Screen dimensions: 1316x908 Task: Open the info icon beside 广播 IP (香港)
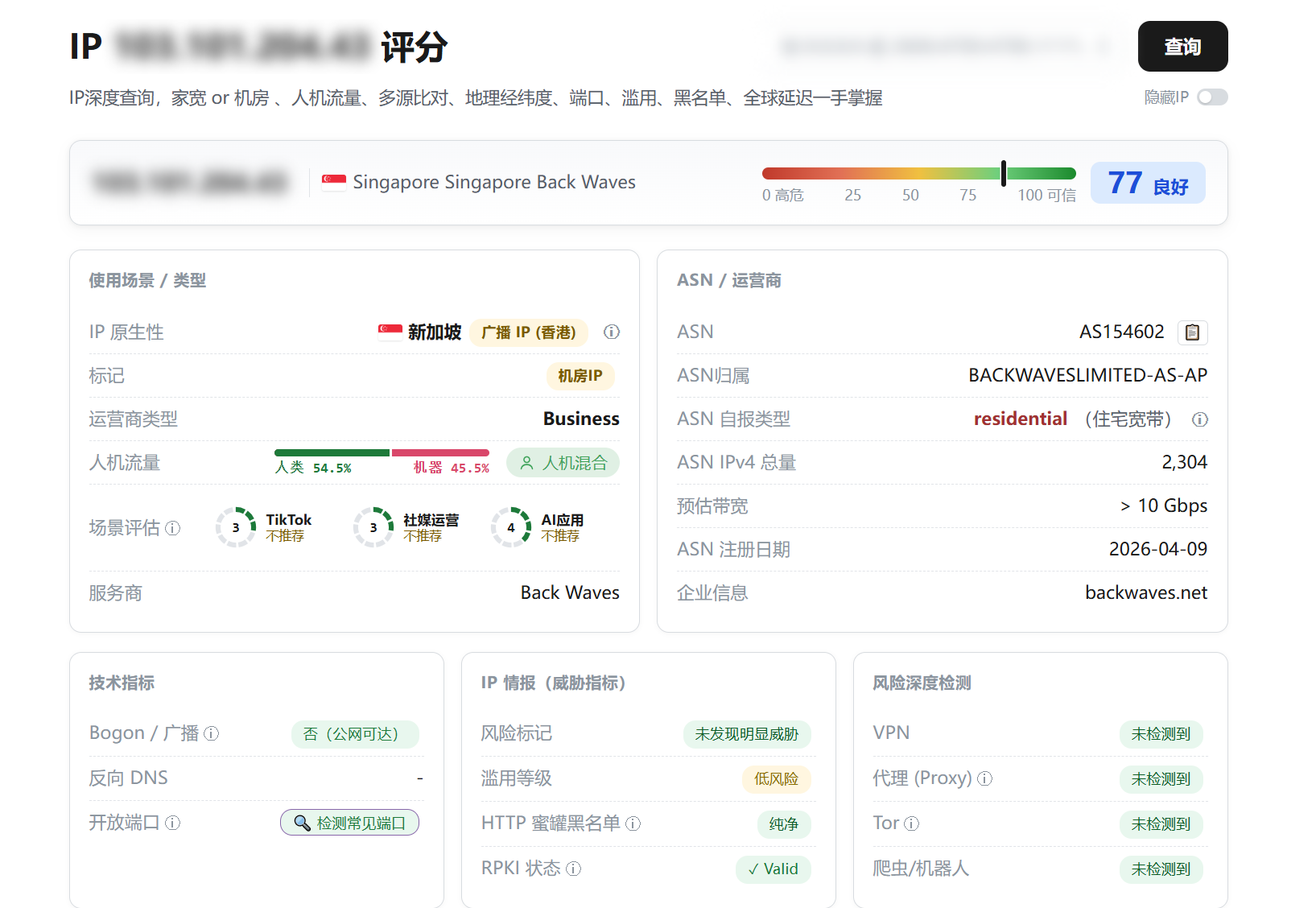[612, 332]
